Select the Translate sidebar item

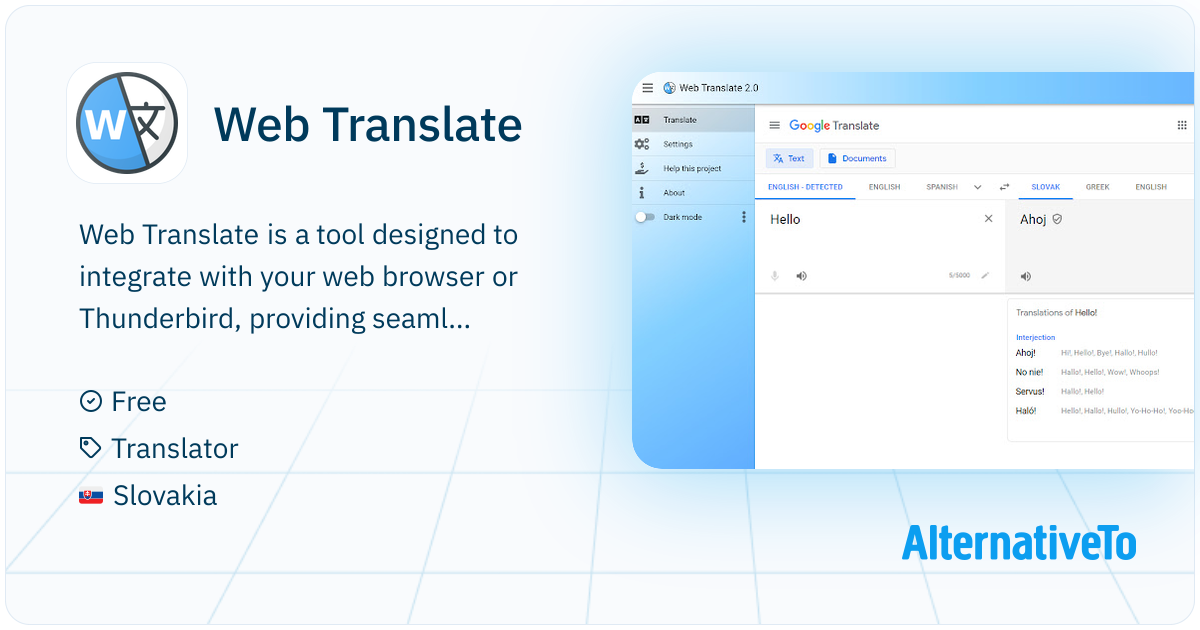(694, 120)
